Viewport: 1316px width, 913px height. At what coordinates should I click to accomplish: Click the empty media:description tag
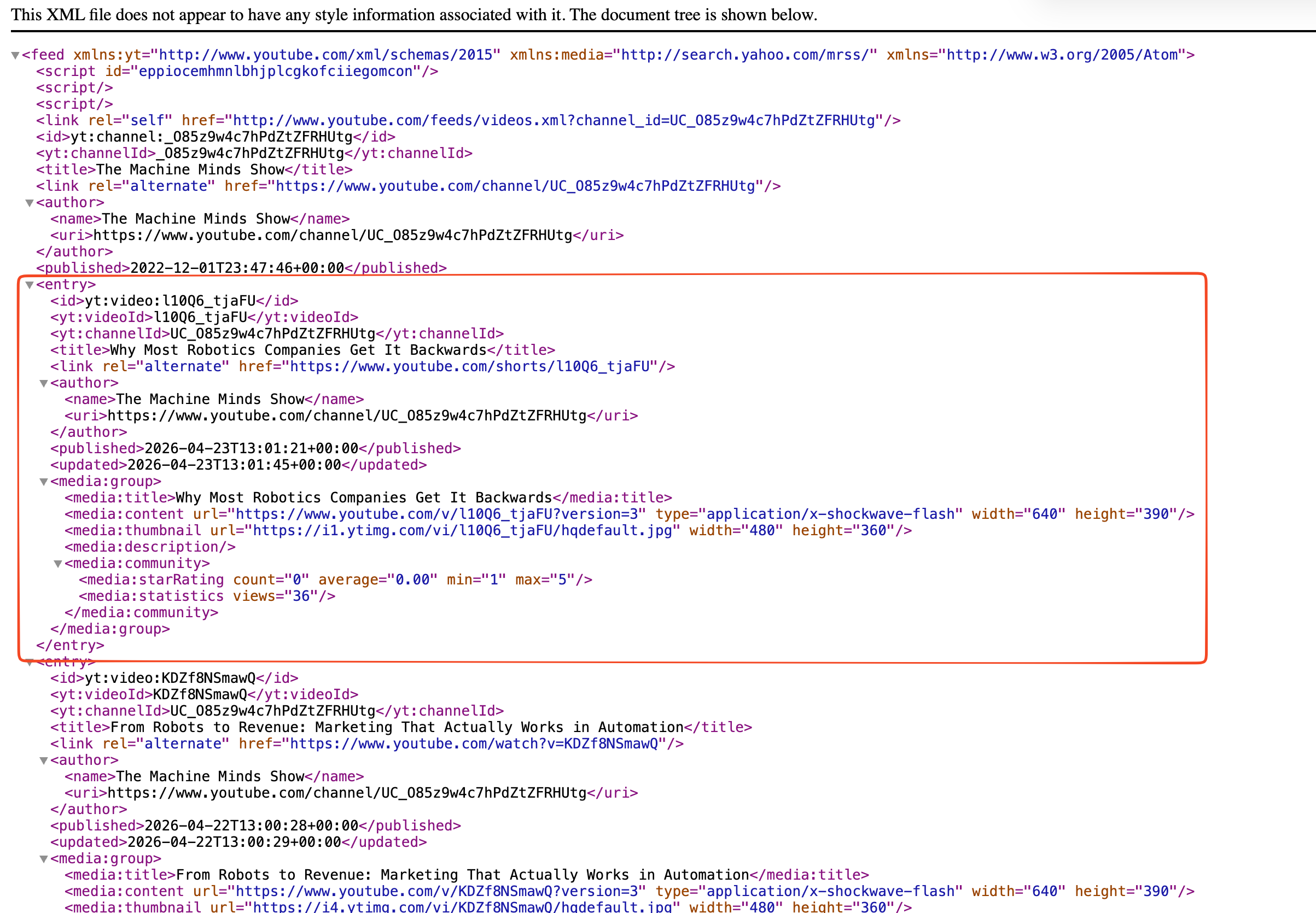coord(150,547)
